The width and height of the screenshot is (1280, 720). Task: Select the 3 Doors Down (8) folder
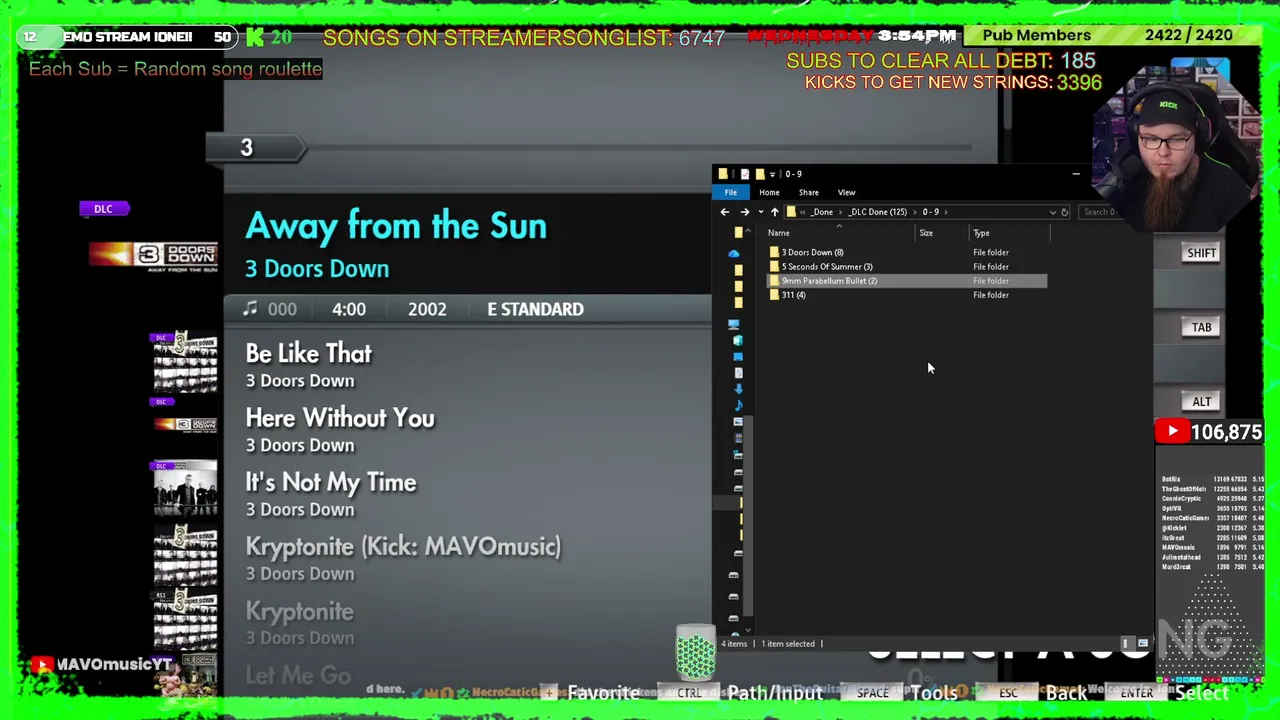[x=907, y=253]
